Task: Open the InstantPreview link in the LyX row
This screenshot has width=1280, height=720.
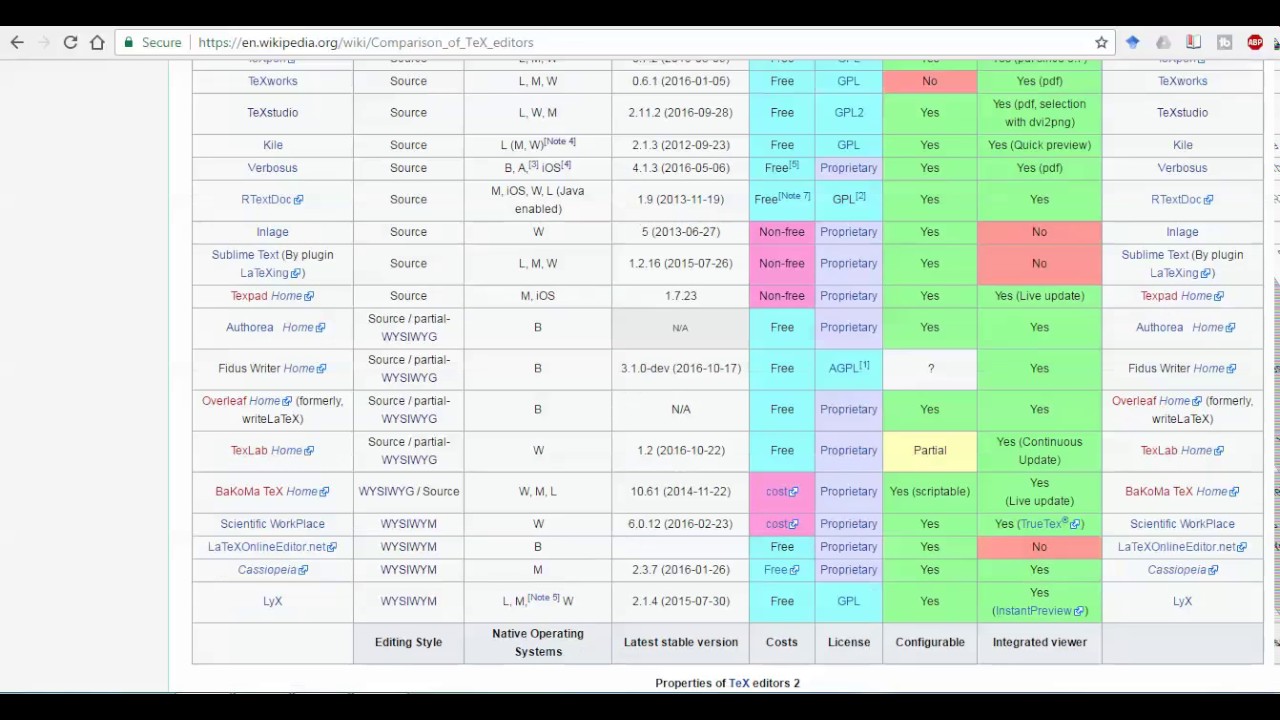Action: (1039, 611)
